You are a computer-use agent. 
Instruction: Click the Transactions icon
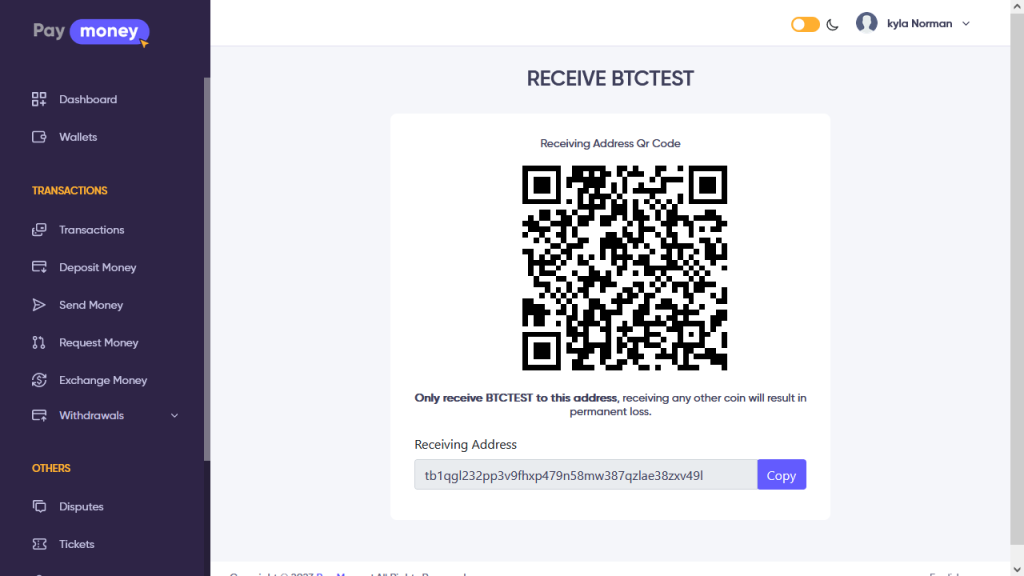[x=39, y=230]
